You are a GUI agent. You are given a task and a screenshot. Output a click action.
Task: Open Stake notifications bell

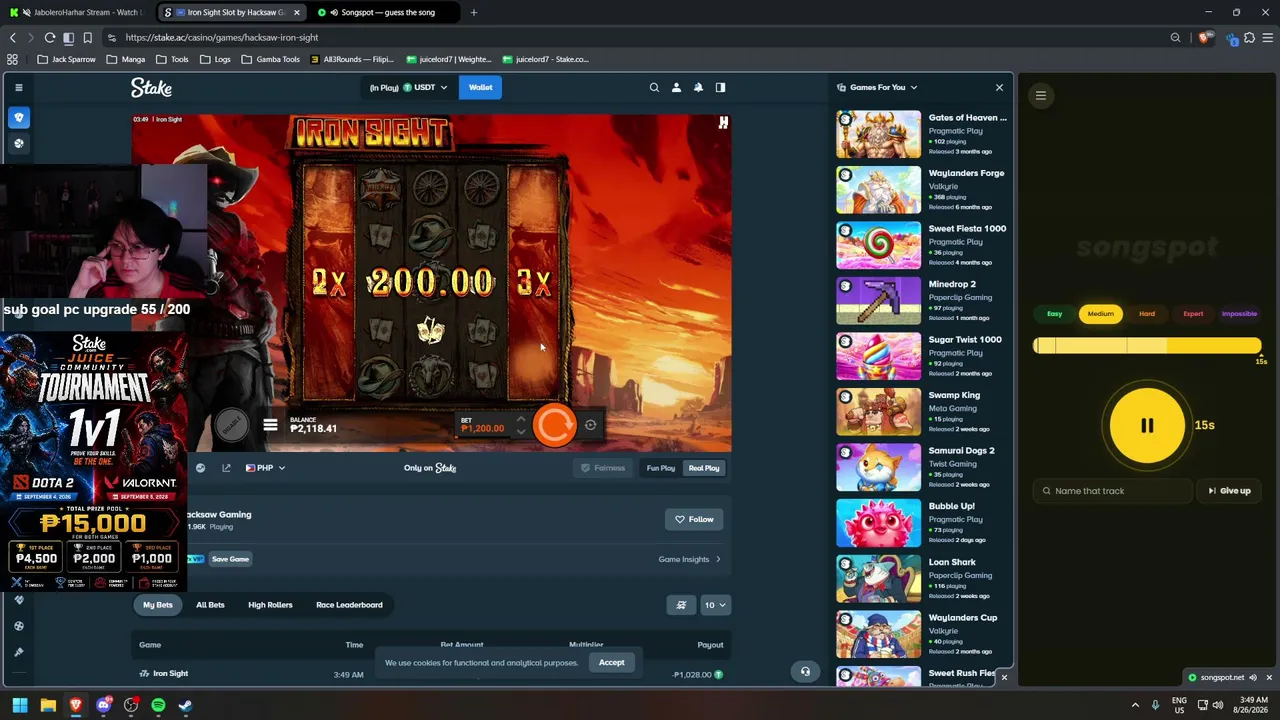(x=698, y=87)
